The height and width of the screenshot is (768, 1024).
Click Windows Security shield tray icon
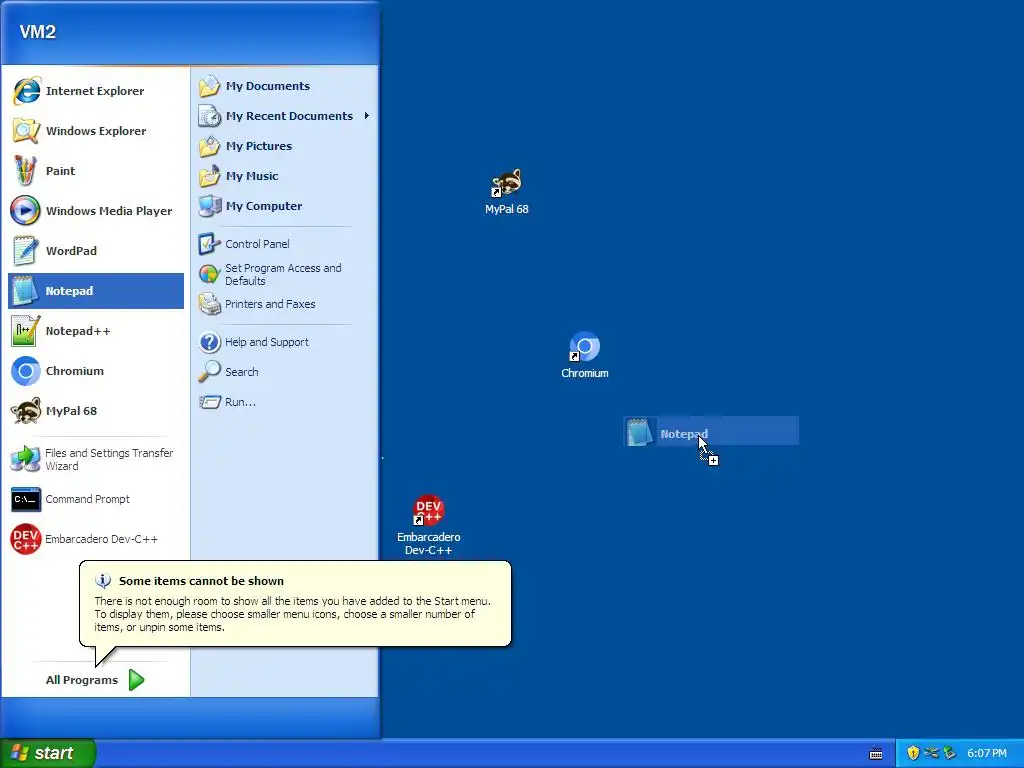(x=913, y=753)
